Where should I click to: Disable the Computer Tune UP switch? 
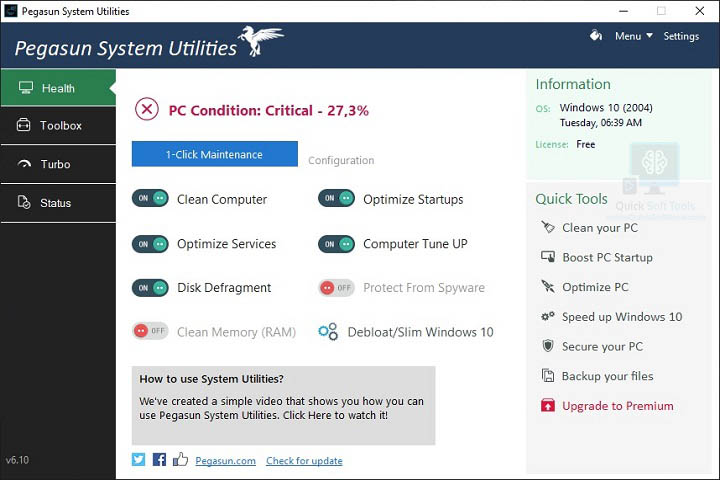[337, 244]
